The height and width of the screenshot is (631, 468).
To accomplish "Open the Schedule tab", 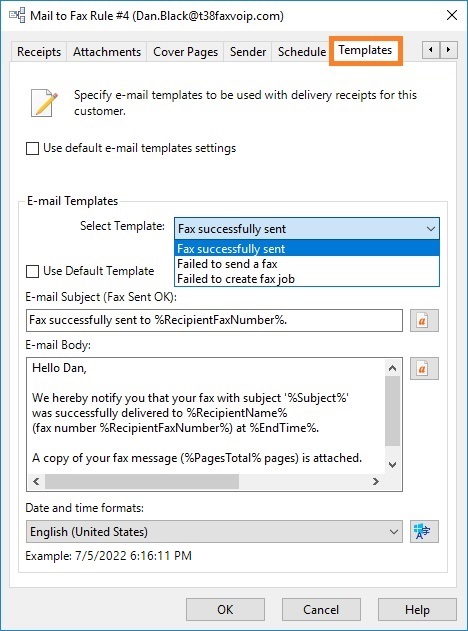I will [x=302, y=52].
